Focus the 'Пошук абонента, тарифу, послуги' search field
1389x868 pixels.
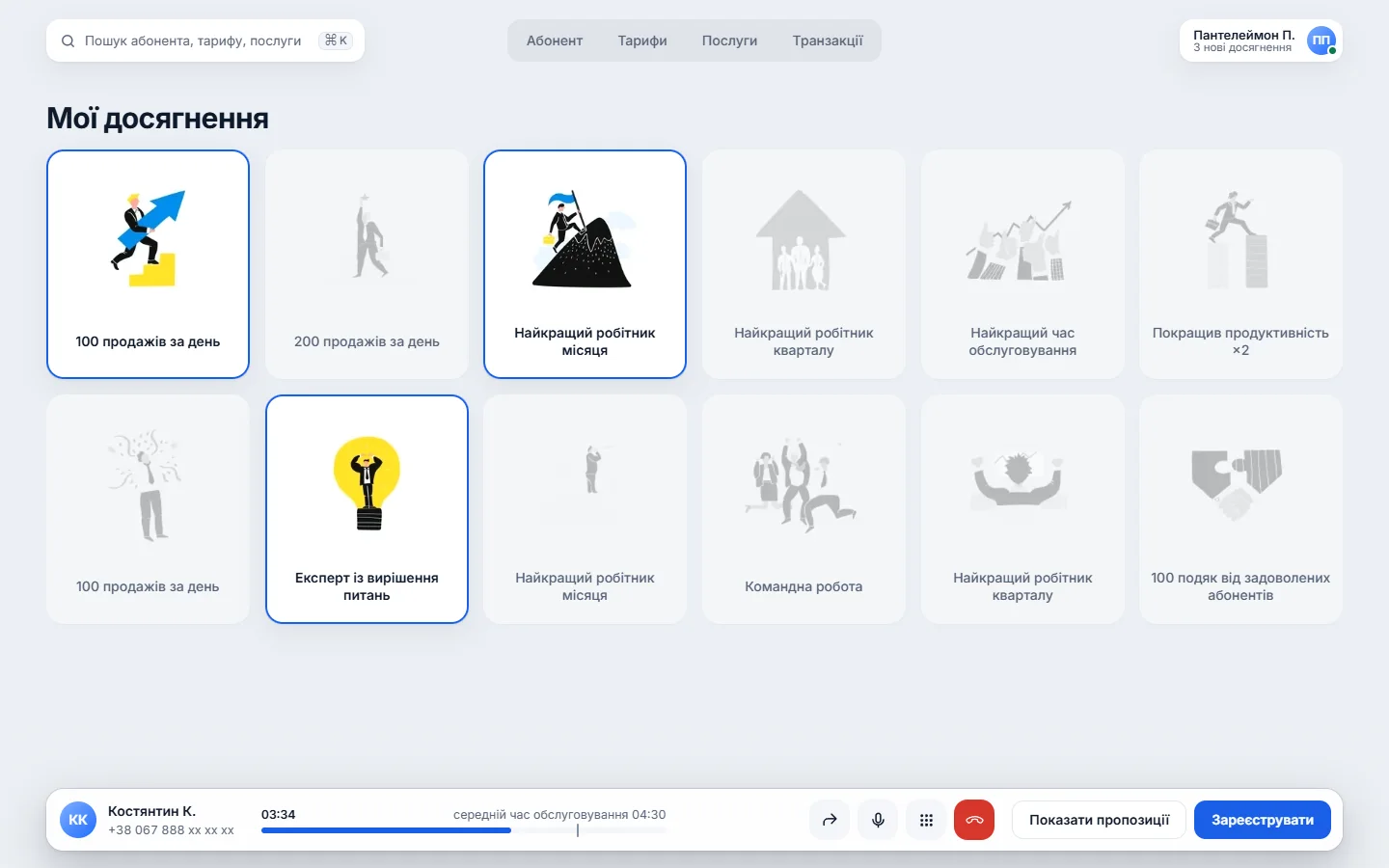[x=205, y=41]
